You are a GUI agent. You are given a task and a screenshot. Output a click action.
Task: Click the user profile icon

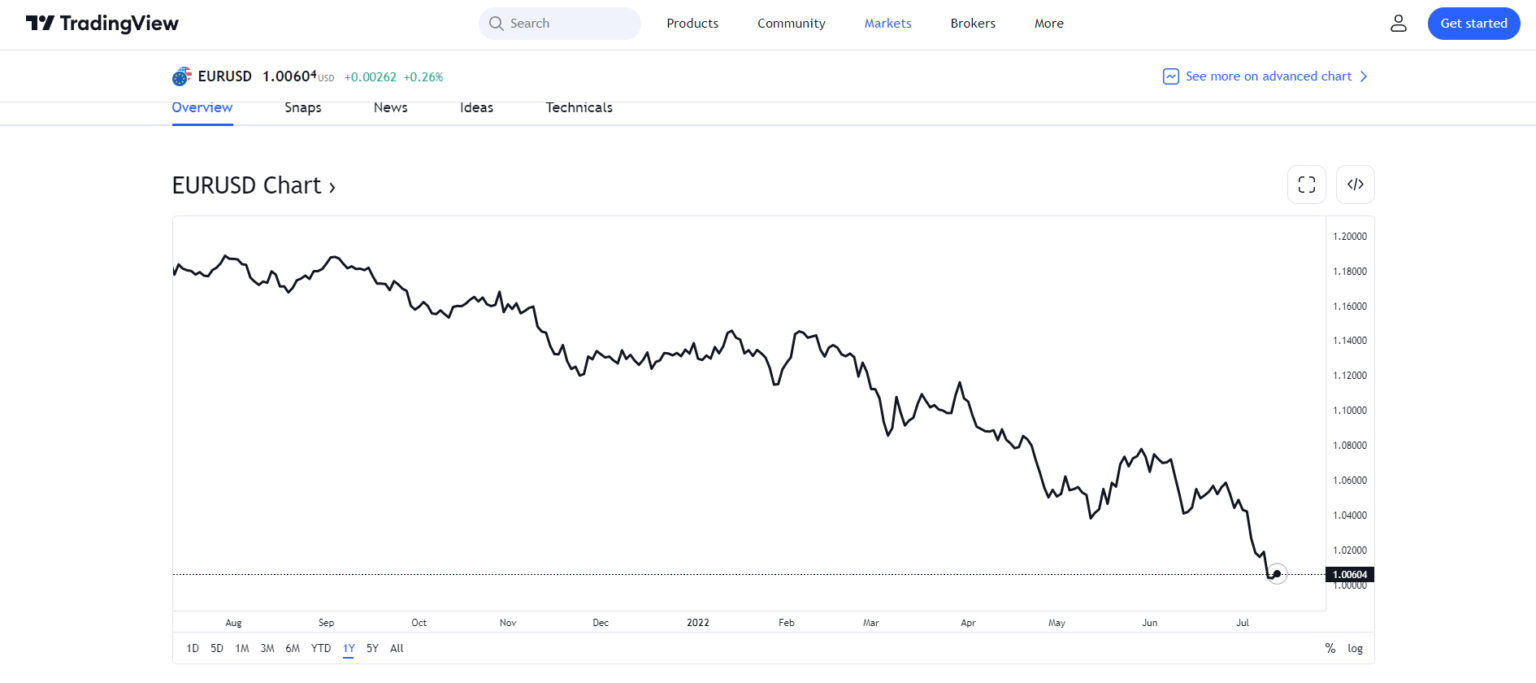(x=1398, y=23)
